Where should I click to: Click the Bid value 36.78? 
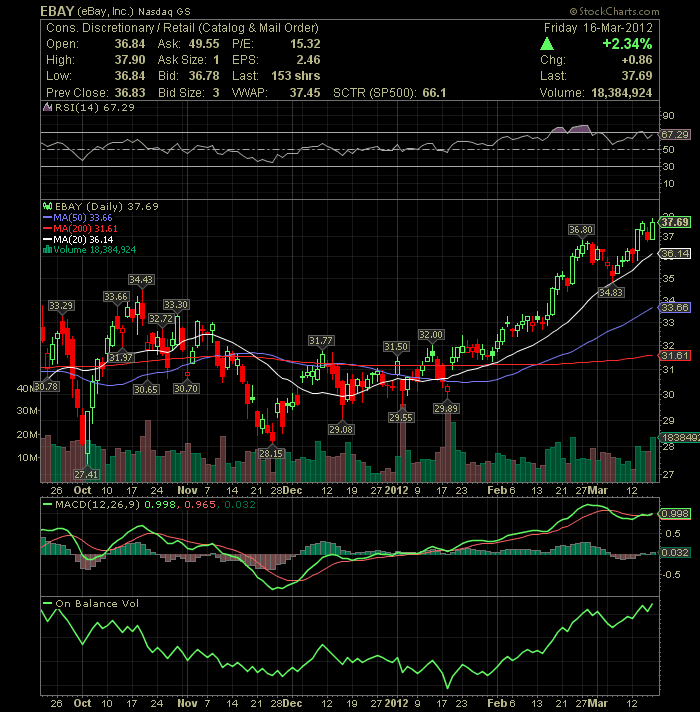[x=204, y=76]
